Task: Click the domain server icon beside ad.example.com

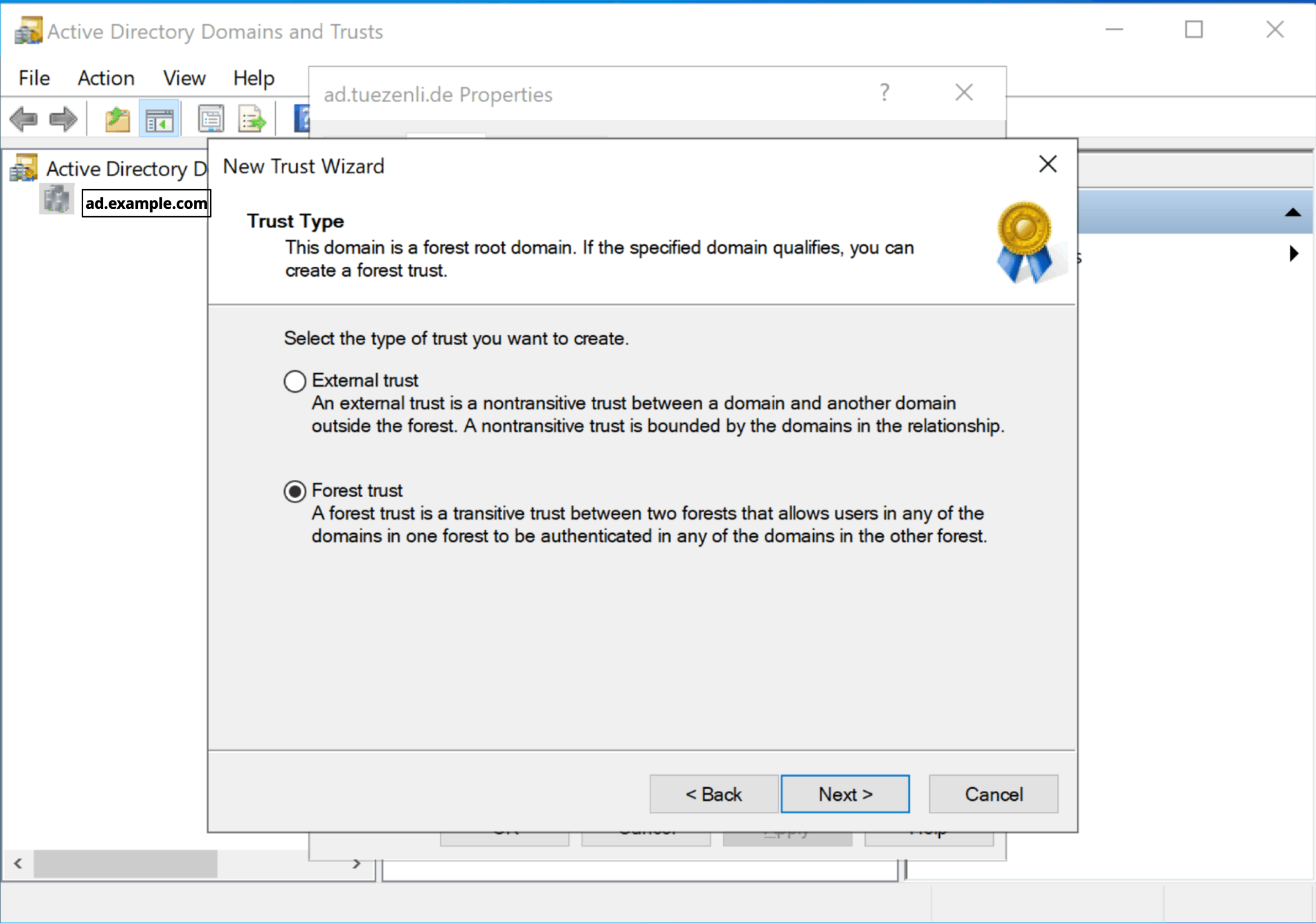Action: tap(56, 200)
